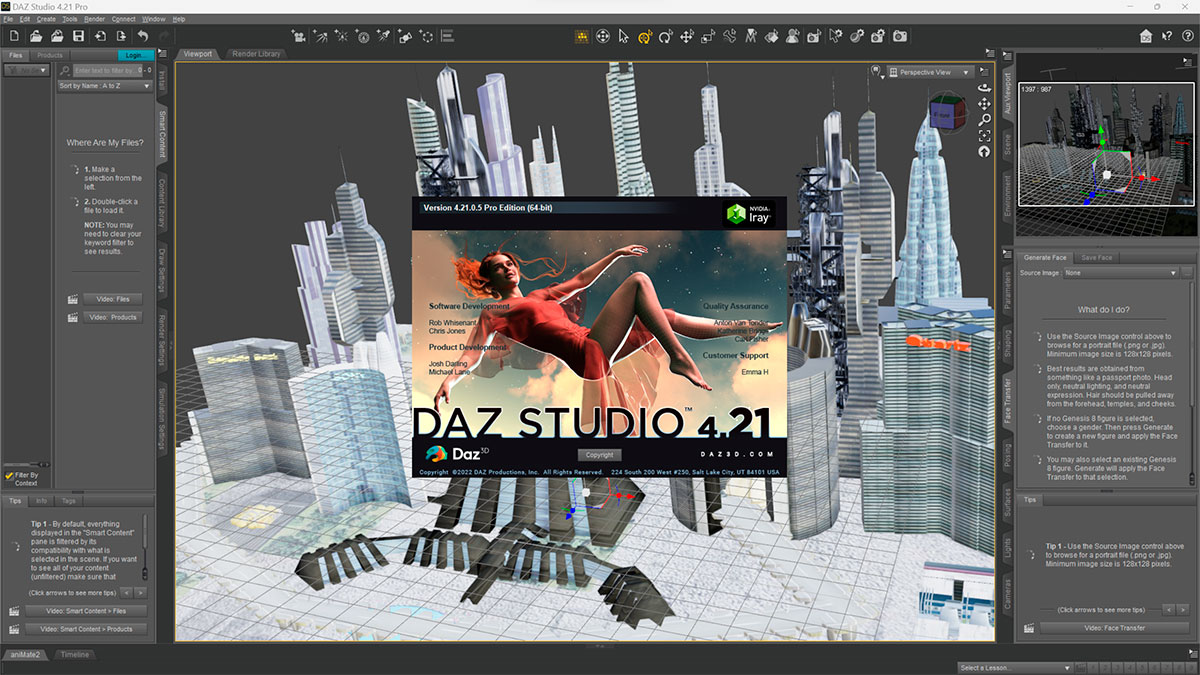This screenshot has height=675, width=1200.
Task: Click the Create New Camera icon
Action: point(298,36)
